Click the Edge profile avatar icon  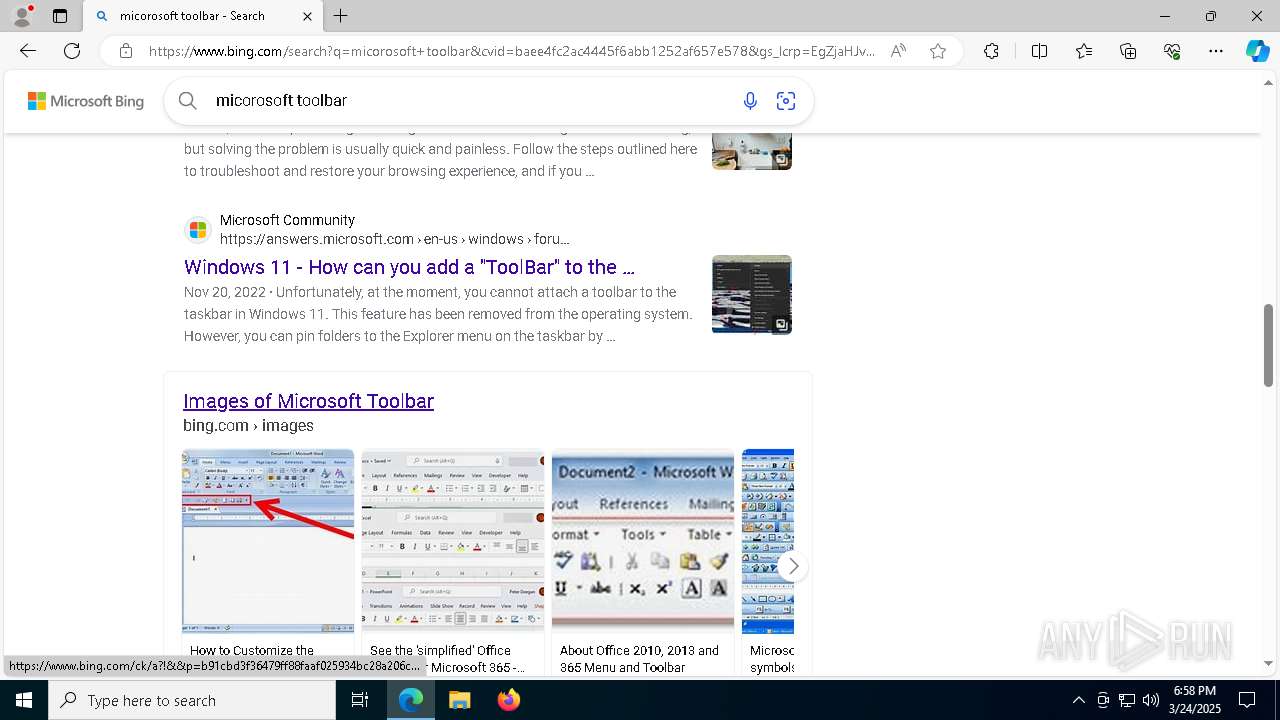tap(22, 16)
